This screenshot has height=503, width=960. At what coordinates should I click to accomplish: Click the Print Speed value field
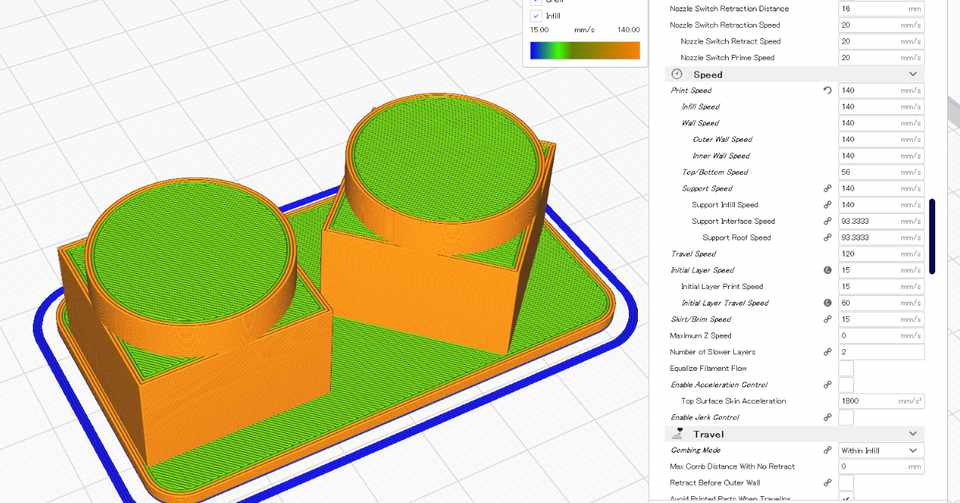point(881,91)
